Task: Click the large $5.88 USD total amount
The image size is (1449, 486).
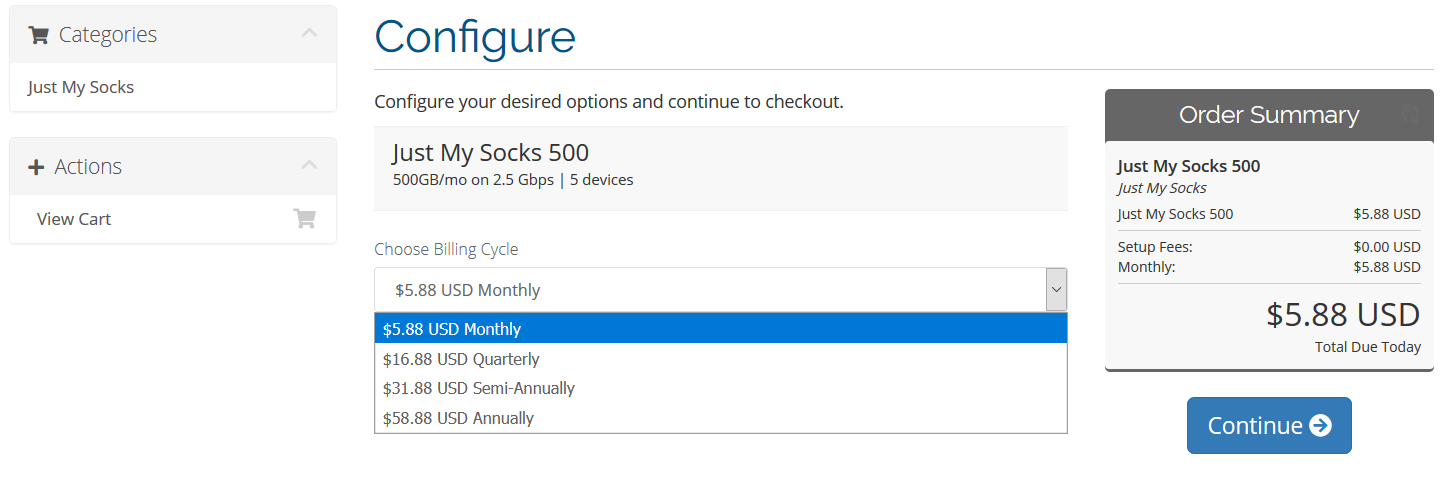Action: tap(1342, 314)
